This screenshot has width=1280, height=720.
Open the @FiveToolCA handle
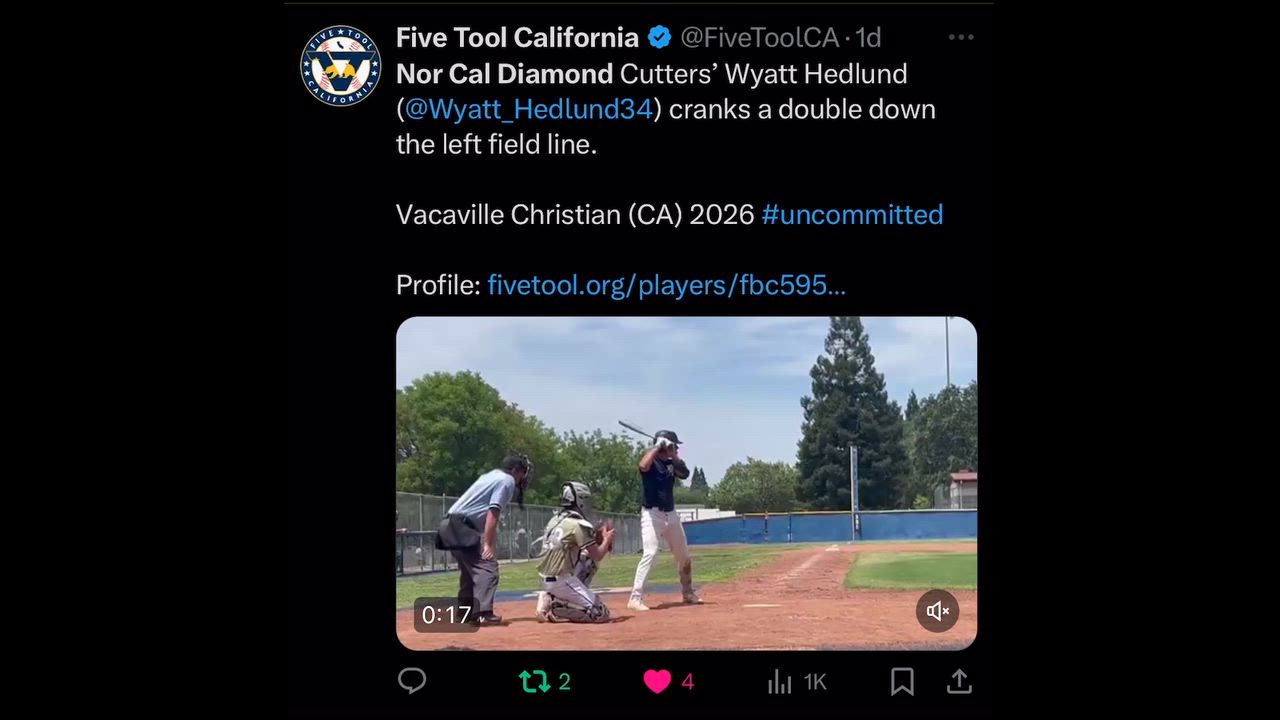click(x=759, y=38)
